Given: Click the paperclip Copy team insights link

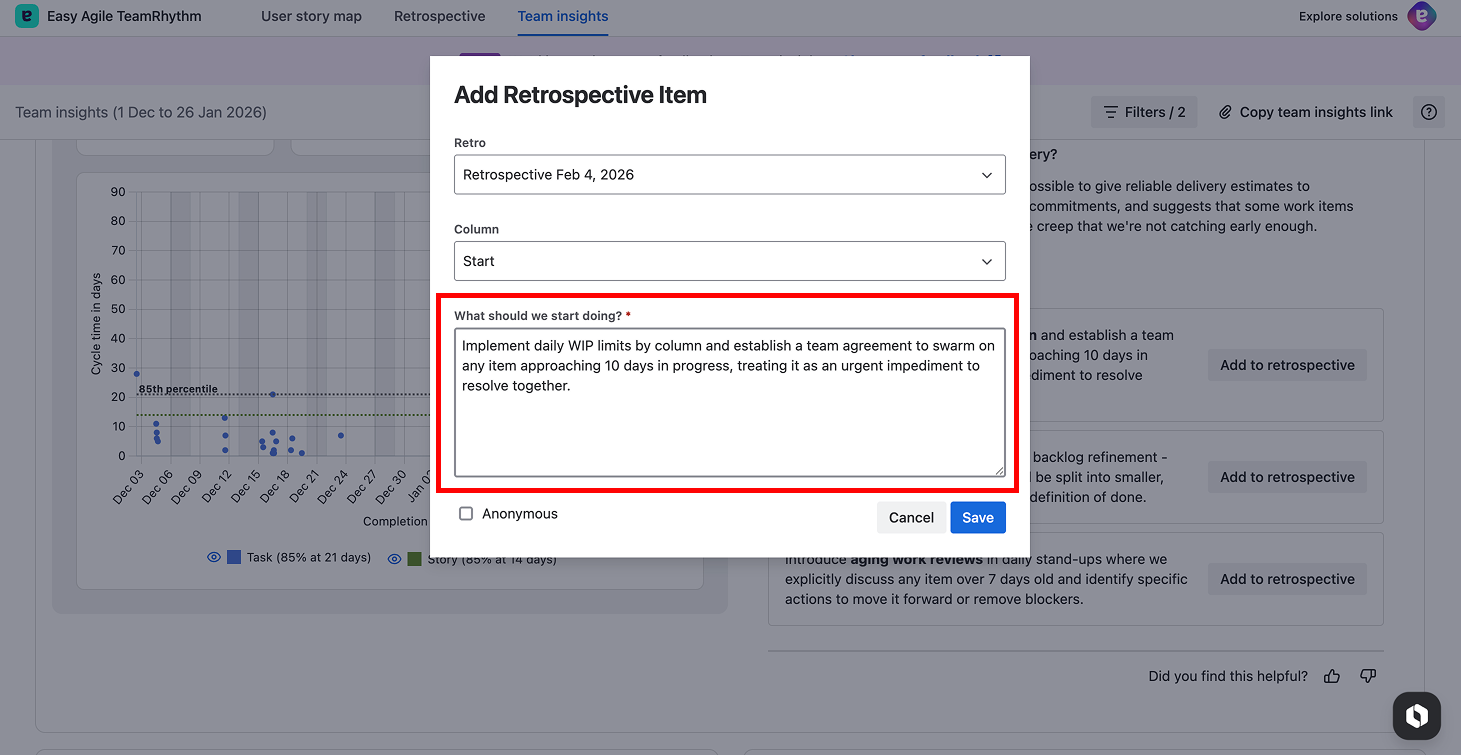Looking at the screenshot, I should [1305, 112].
